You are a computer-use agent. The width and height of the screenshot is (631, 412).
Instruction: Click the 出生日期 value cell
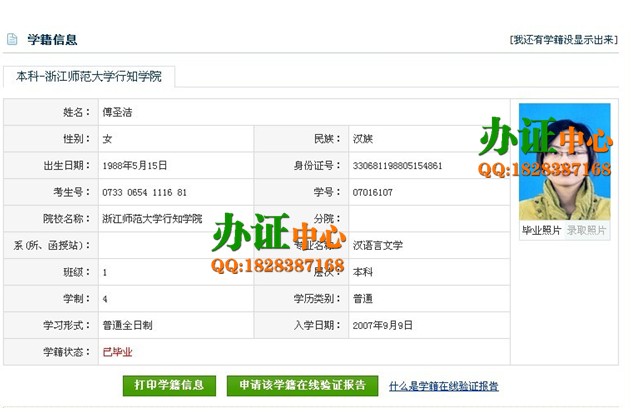coord(135,166)
